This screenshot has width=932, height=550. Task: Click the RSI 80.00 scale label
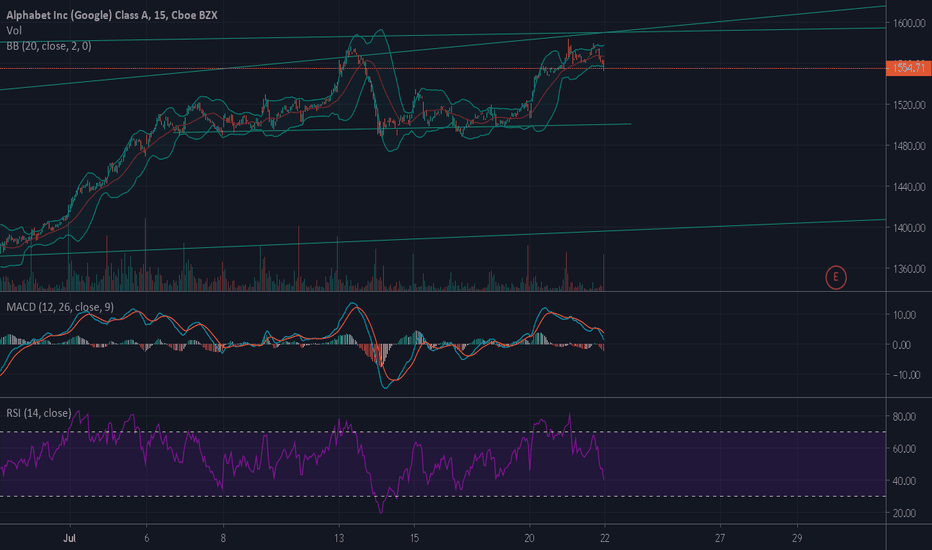point(904,416)
